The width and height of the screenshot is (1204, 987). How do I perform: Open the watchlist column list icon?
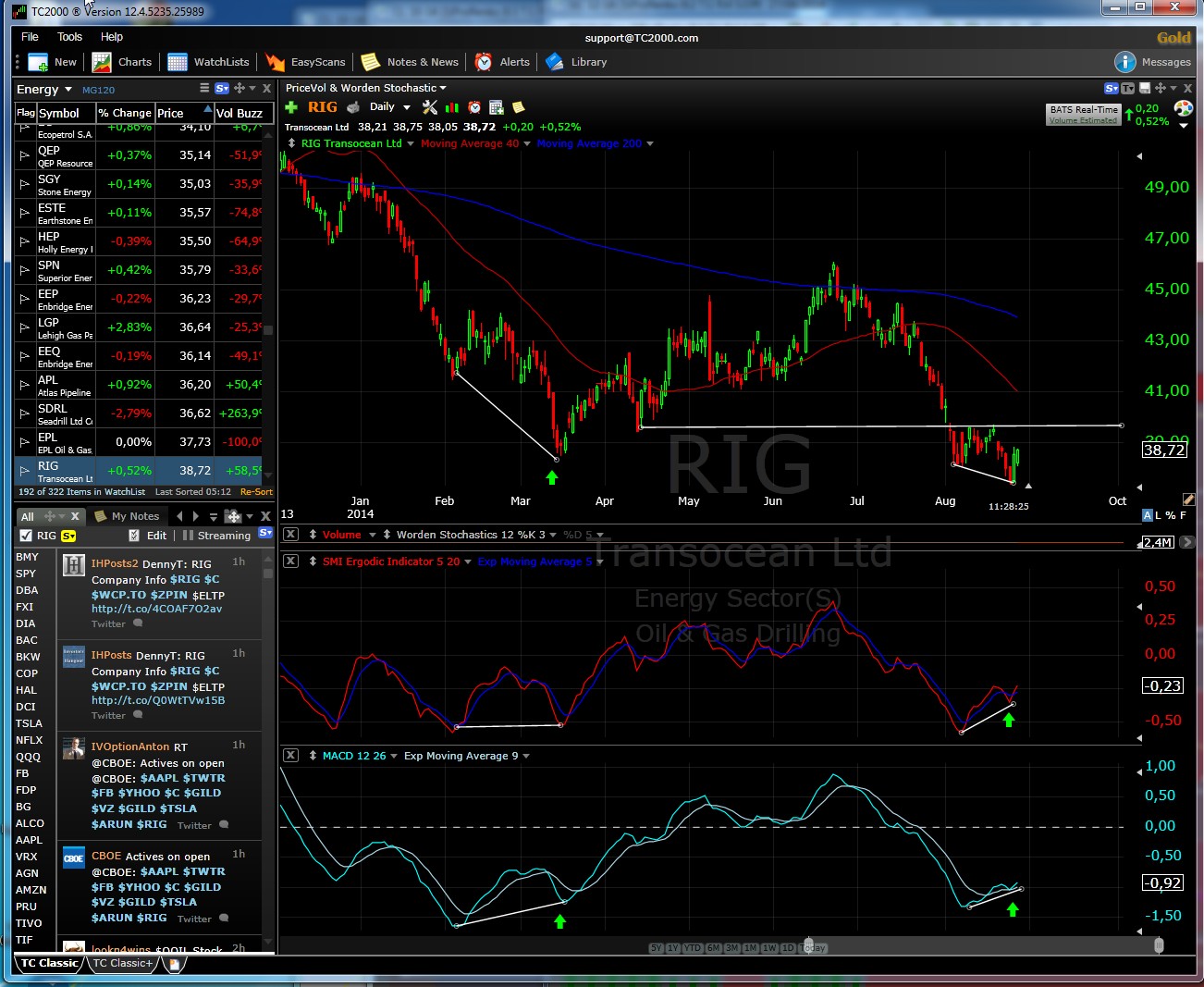point(204,88)
